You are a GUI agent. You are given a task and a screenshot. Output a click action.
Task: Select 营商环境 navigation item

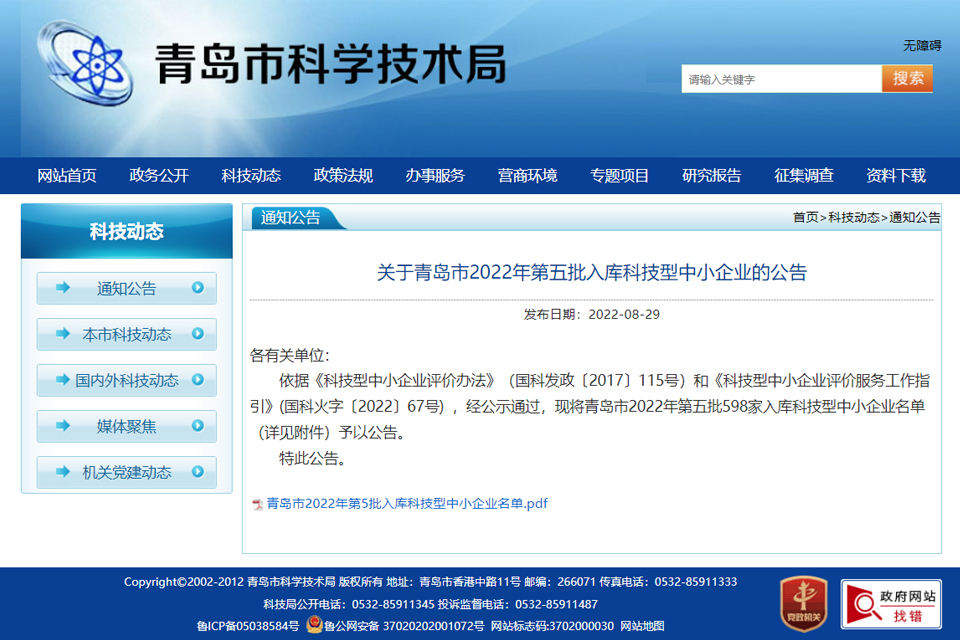tap(527, 176)
